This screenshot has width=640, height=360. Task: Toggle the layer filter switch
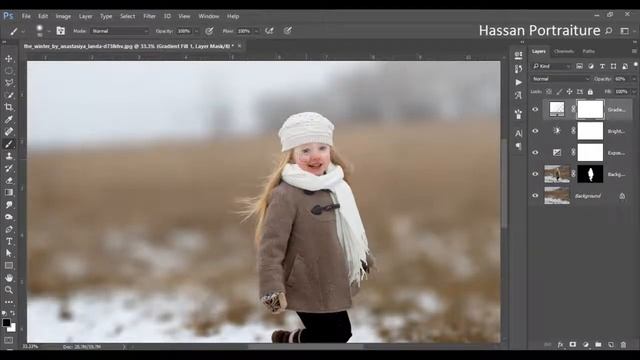(636, 65)
